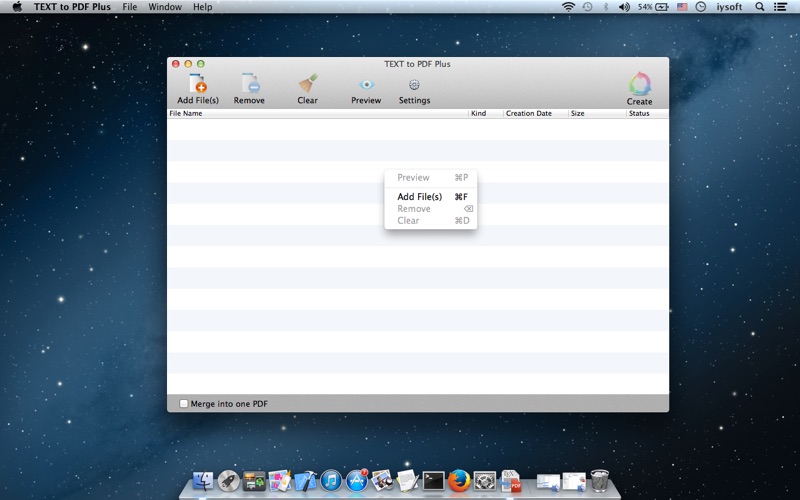Choose Add File(s) in the context menu

pyautogui.click(x=431, y=196)
